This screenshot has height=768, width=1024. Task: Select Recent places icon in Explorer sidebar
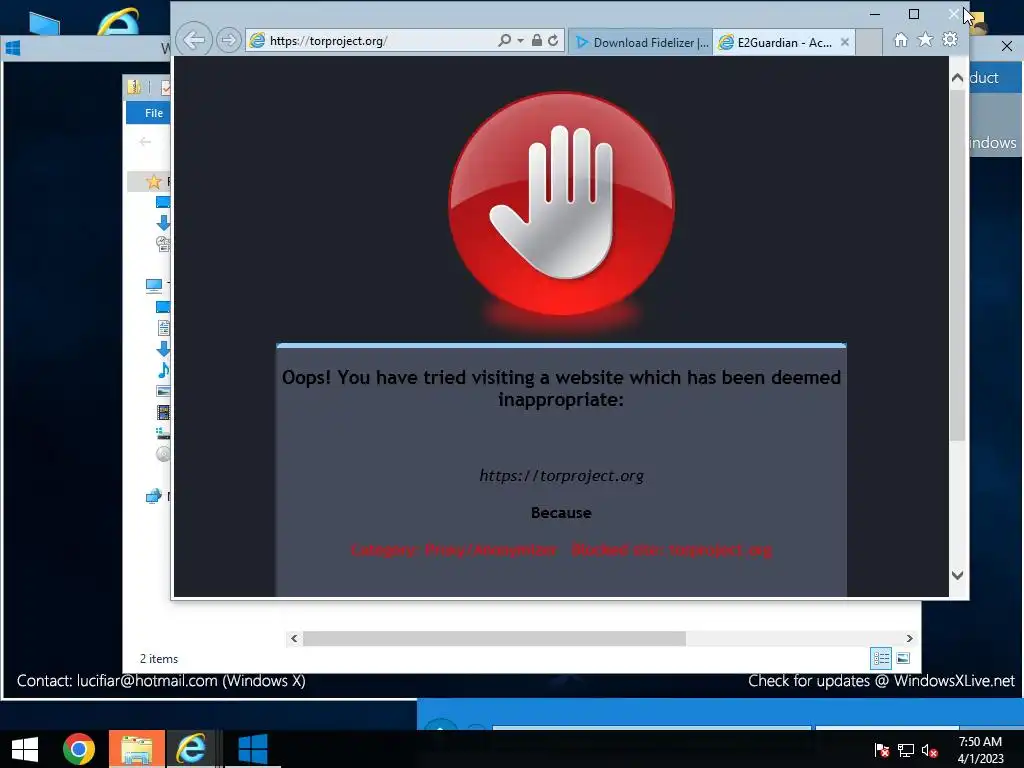163,244
